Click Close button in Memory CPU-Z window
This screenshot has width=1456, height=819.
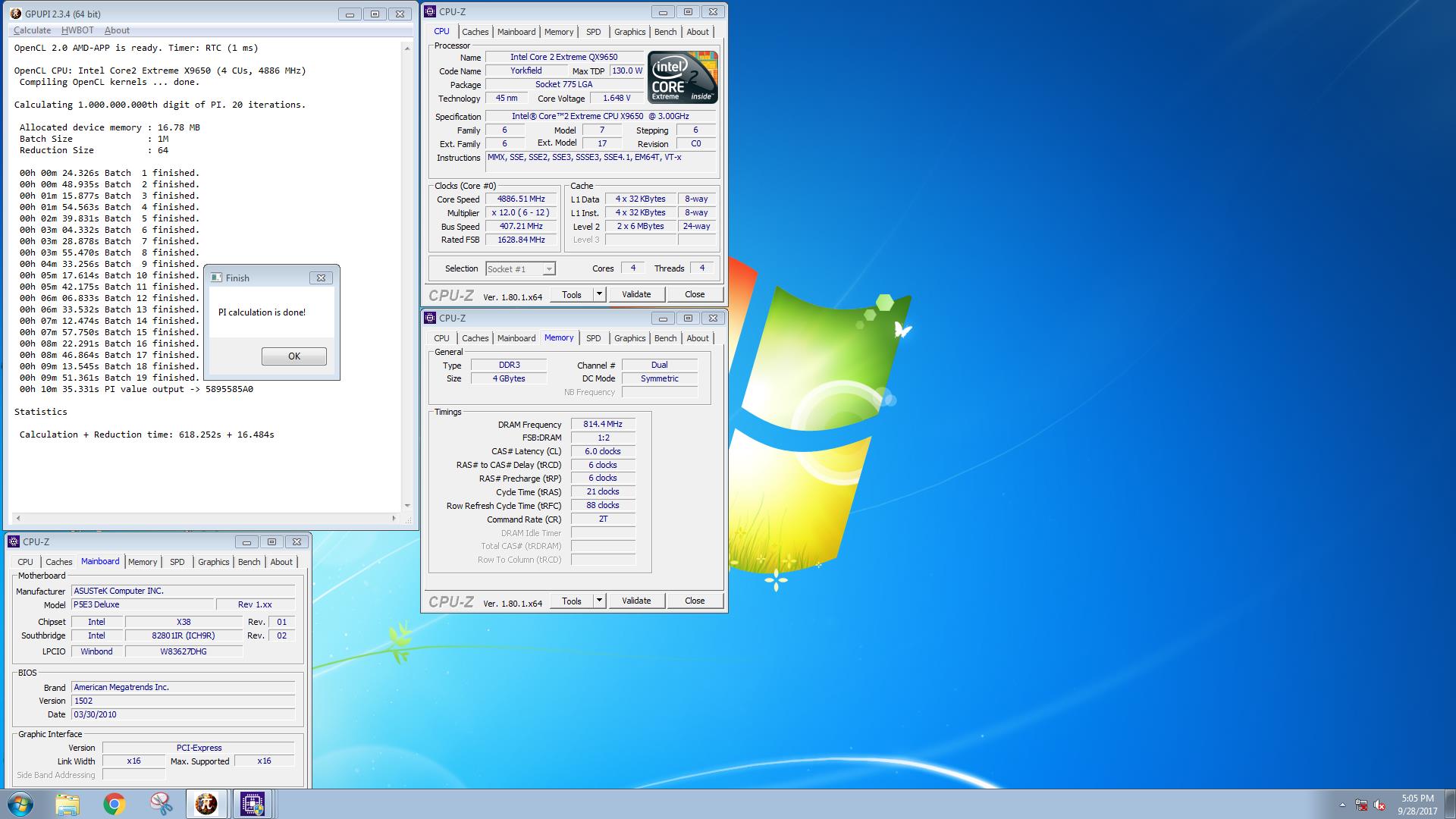point(695,601)
